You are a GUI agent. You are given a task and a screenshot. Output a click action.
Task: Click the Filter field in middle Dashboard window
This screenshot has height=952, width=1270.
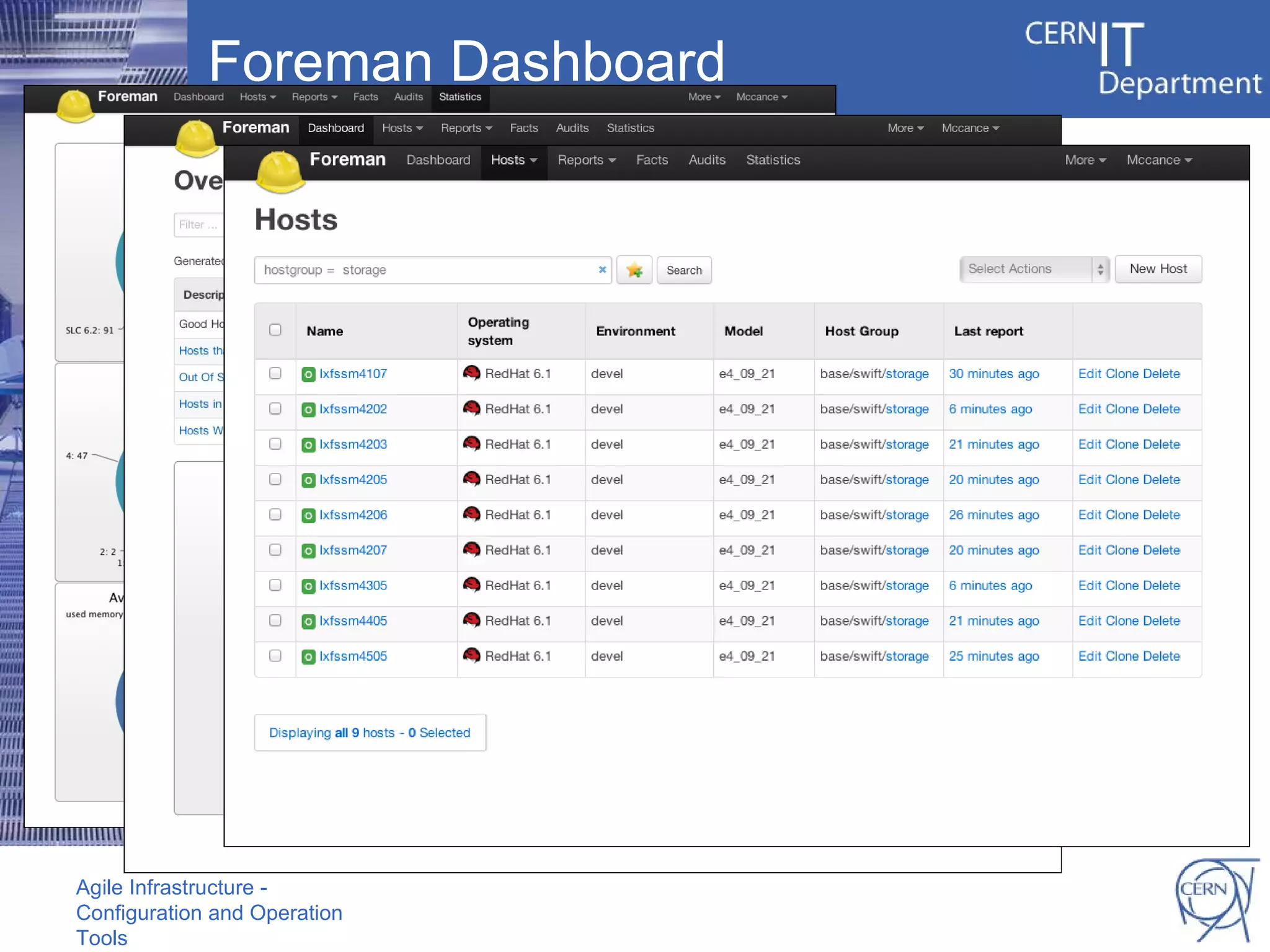coord(198,224)
